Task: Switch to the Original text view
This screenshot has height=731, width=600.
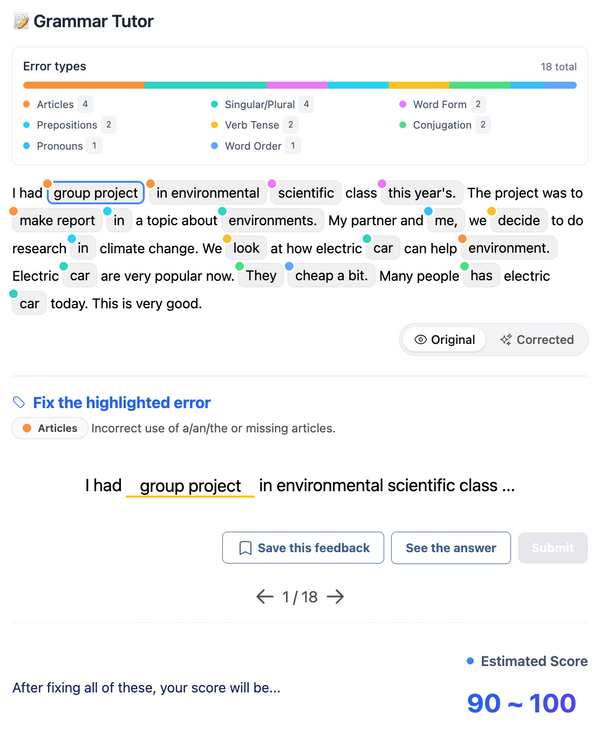Action: [444, 340]
